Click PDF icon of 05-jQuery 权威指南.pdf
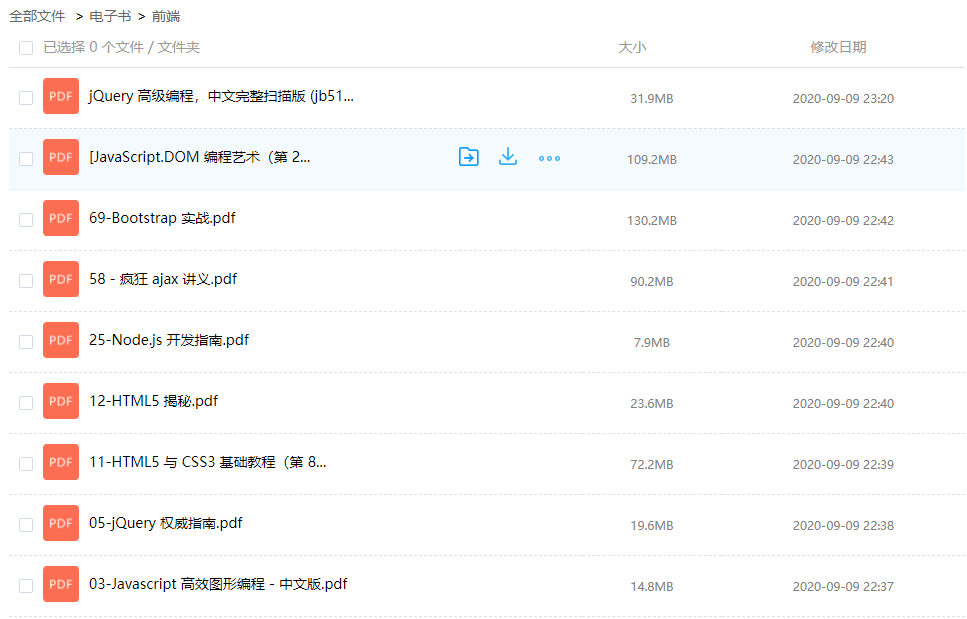Image resolution: width=967 pixels, height=619 pixels. point(60,523)
